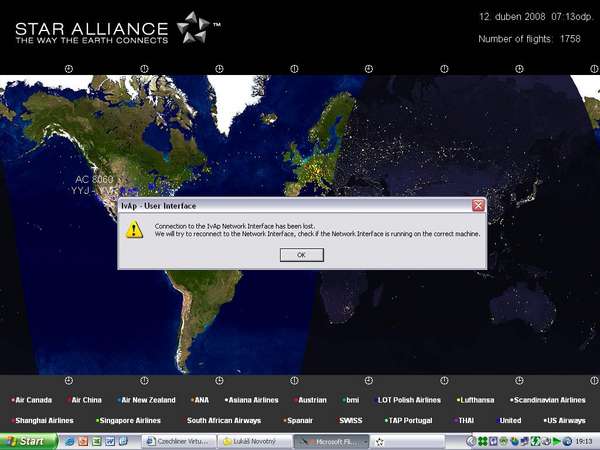The height and width of the screenshot is (450, 600).
Task: Select Shanghai Airlines in the legend
Action: coord(42,420)
